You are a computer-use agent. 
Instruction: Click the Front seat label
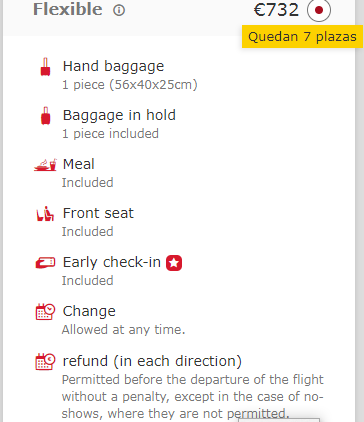(98, 213)
